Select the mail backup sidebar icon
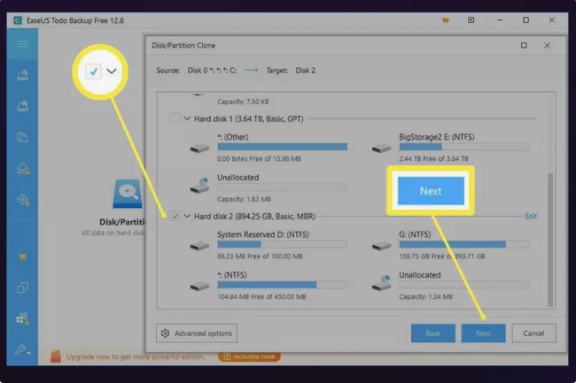 [23, 169]
